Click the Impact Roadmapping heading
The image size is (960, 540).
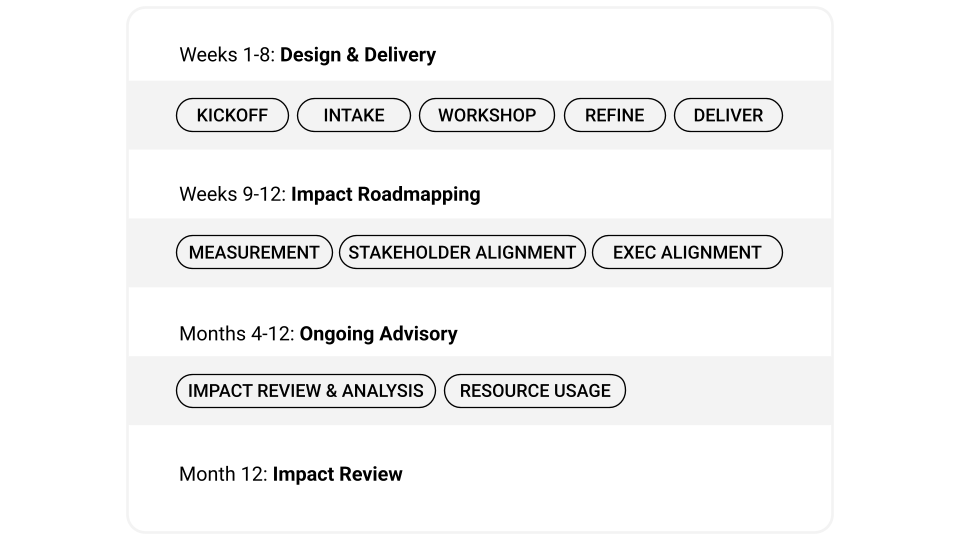click(385, 194)
